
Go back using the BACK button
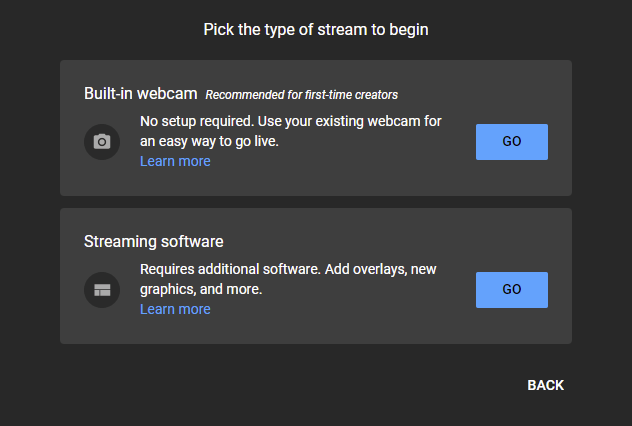(x=545, y=385)
